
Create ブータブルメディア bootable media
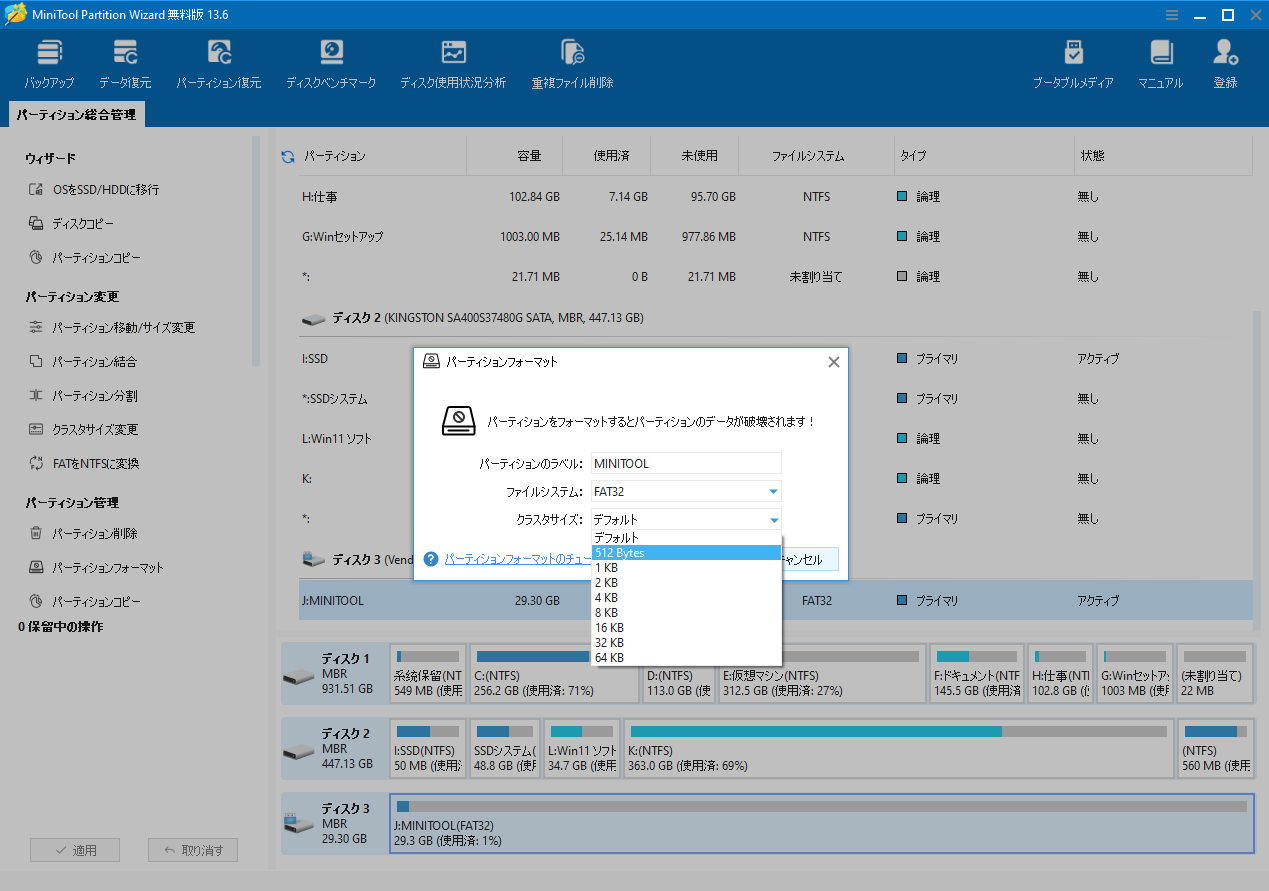tap(1073, 65)
